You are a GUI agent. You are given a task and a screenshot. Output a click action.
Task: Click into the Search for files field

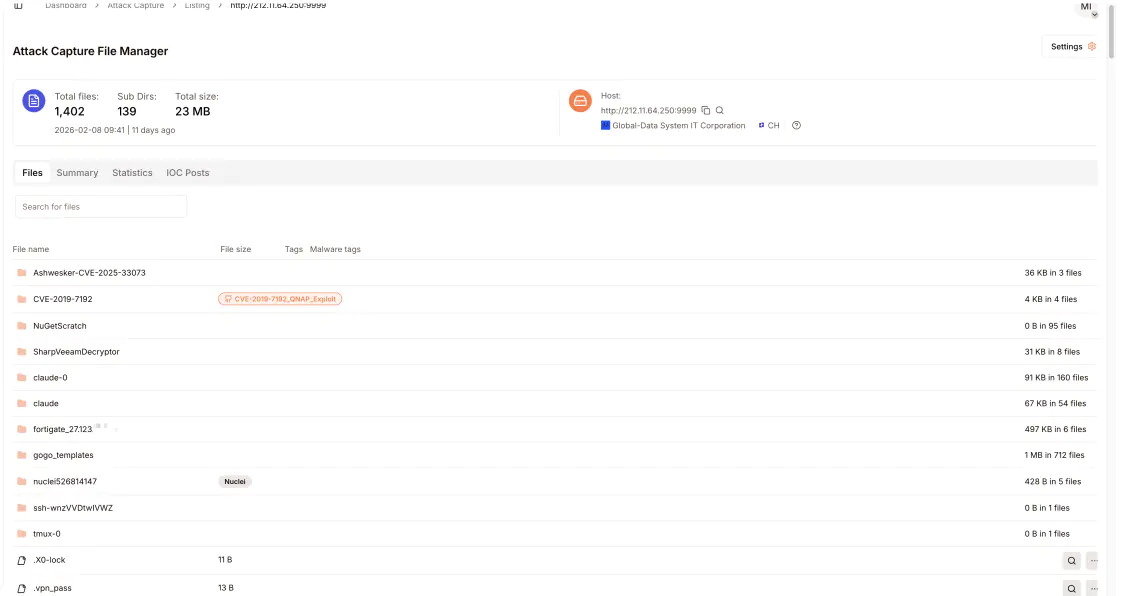pos(101,207)
